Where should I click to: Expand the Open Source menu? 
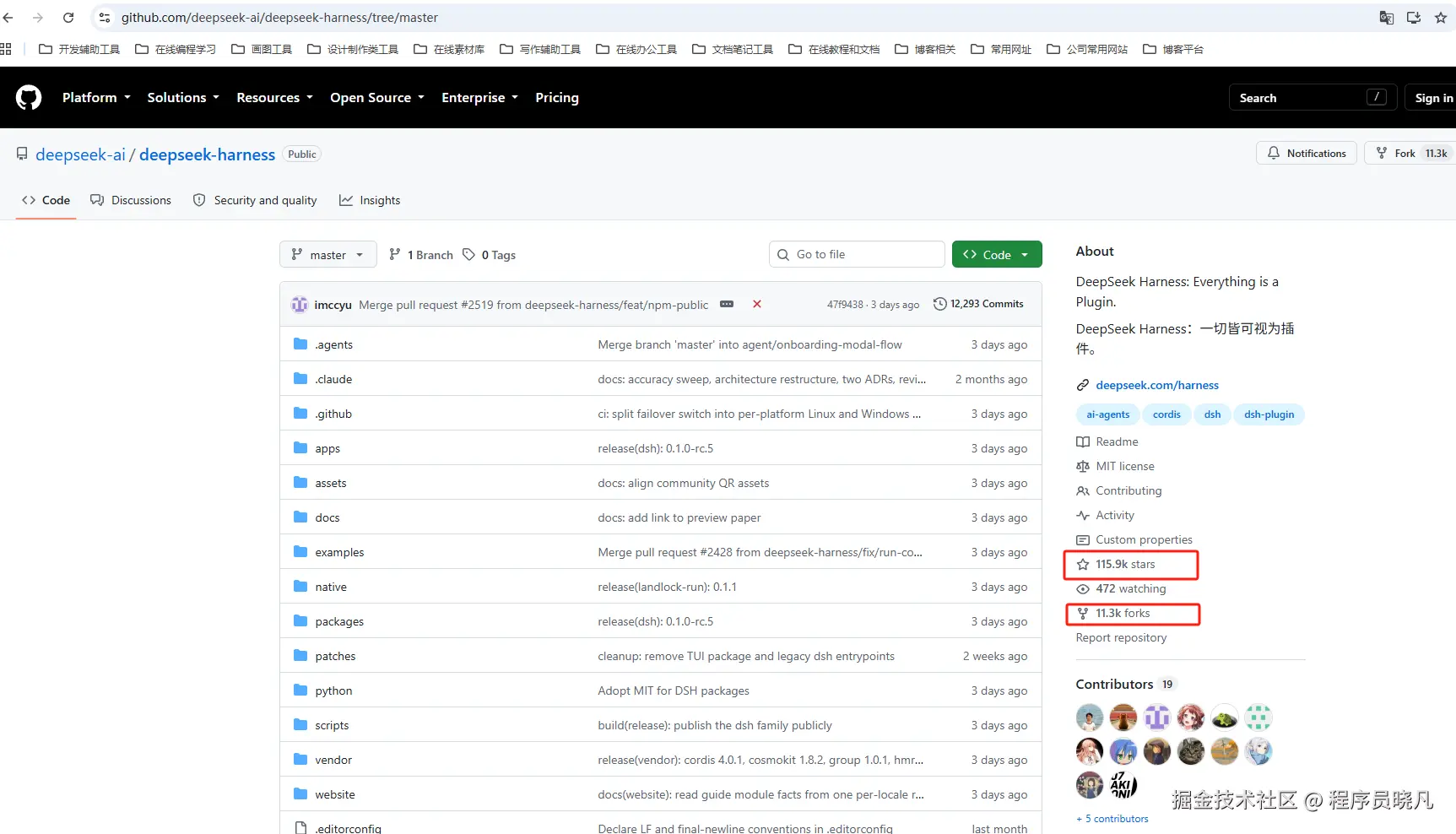(x=377, y=98)
